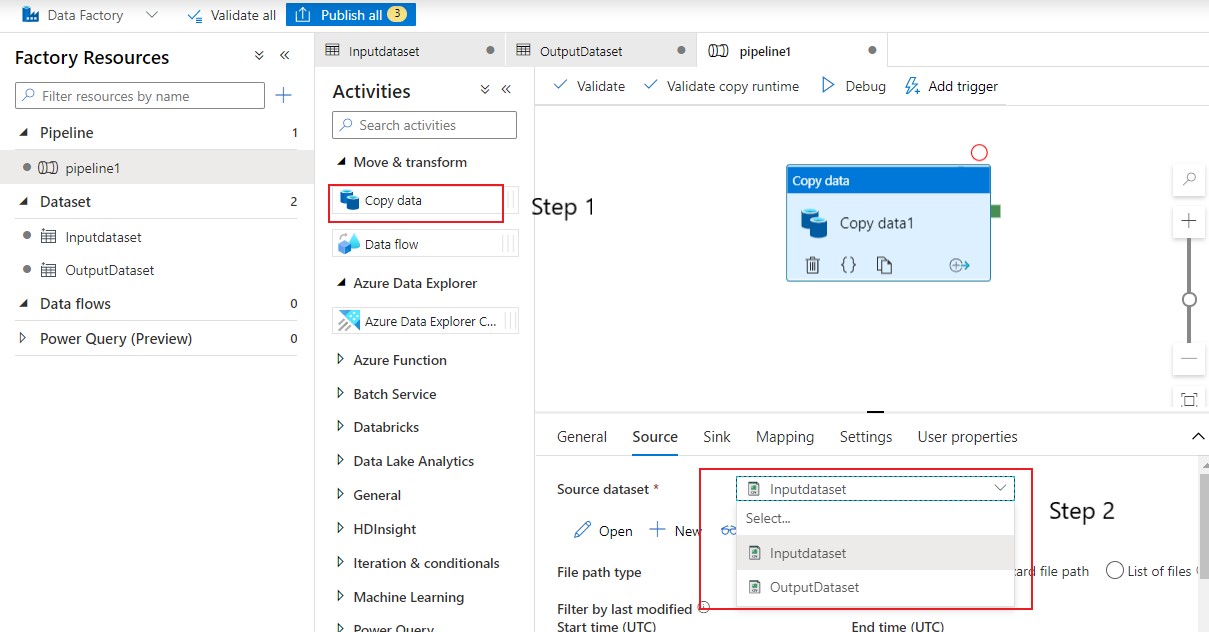Start a Debug run
The width and height of the screenshot is (1209, 632).
[x=853, y=86]
